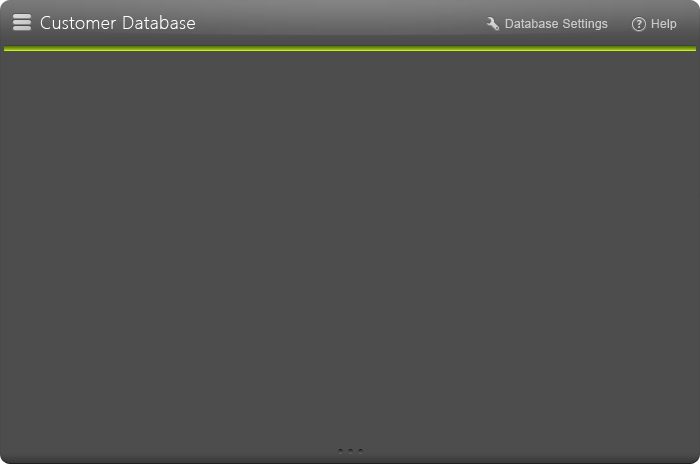The height and width of the screenshot is (464, 700).
Task: Click the rightmost dot of bottom grip
Action: [x=360, y=451]
